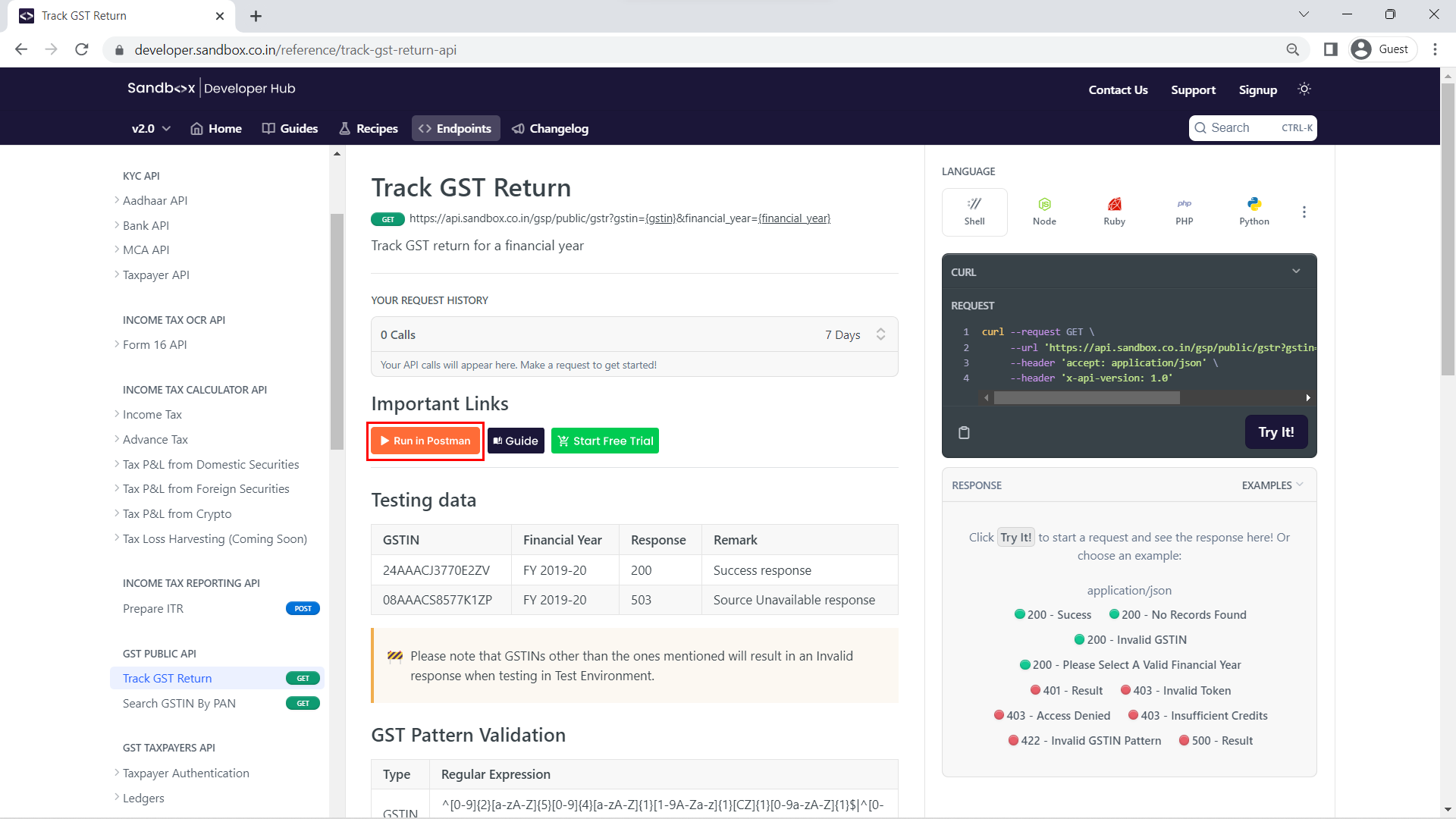Select the Node language icon

click(x=1044, y=212)
